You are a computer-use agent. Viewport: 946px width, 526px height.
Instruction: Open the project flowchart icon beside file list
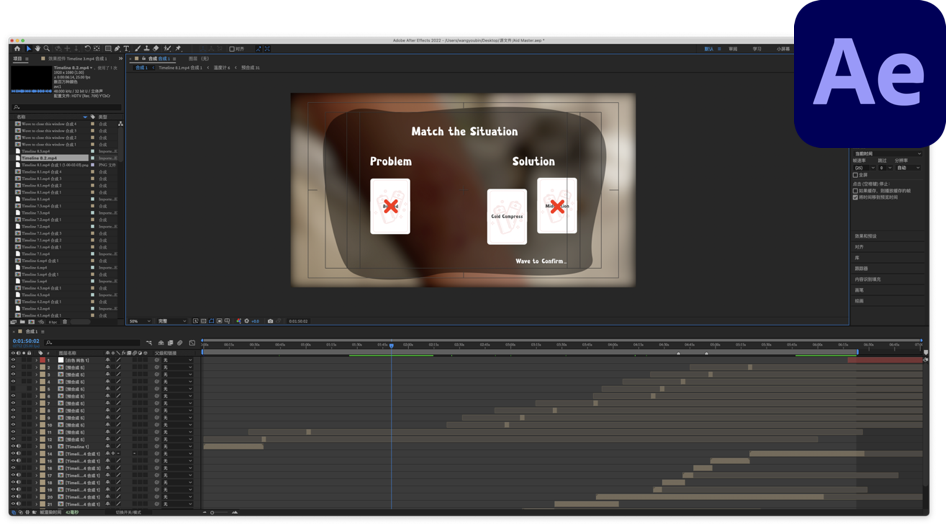[121, 124]
